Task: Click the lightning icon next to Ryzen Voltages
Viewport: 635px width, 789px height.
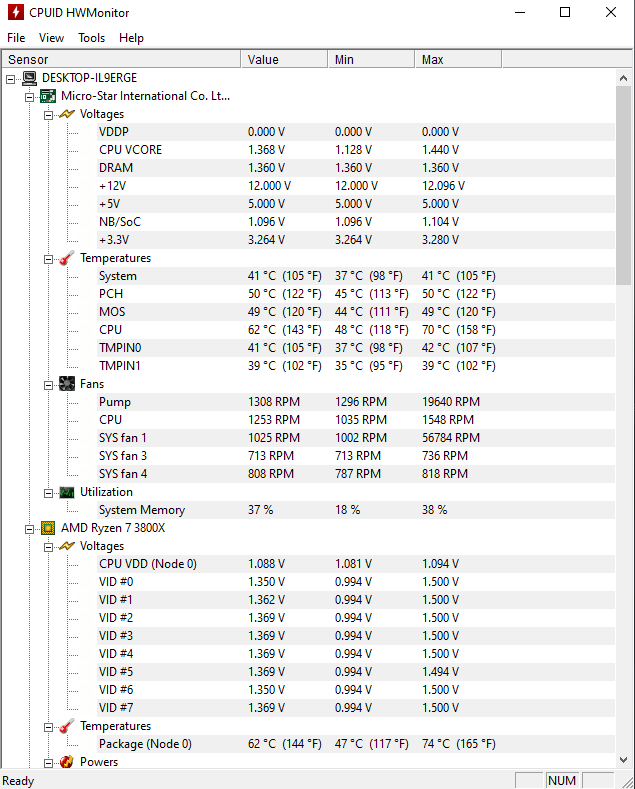Action: pyautogui.click(x=67, y=546)
